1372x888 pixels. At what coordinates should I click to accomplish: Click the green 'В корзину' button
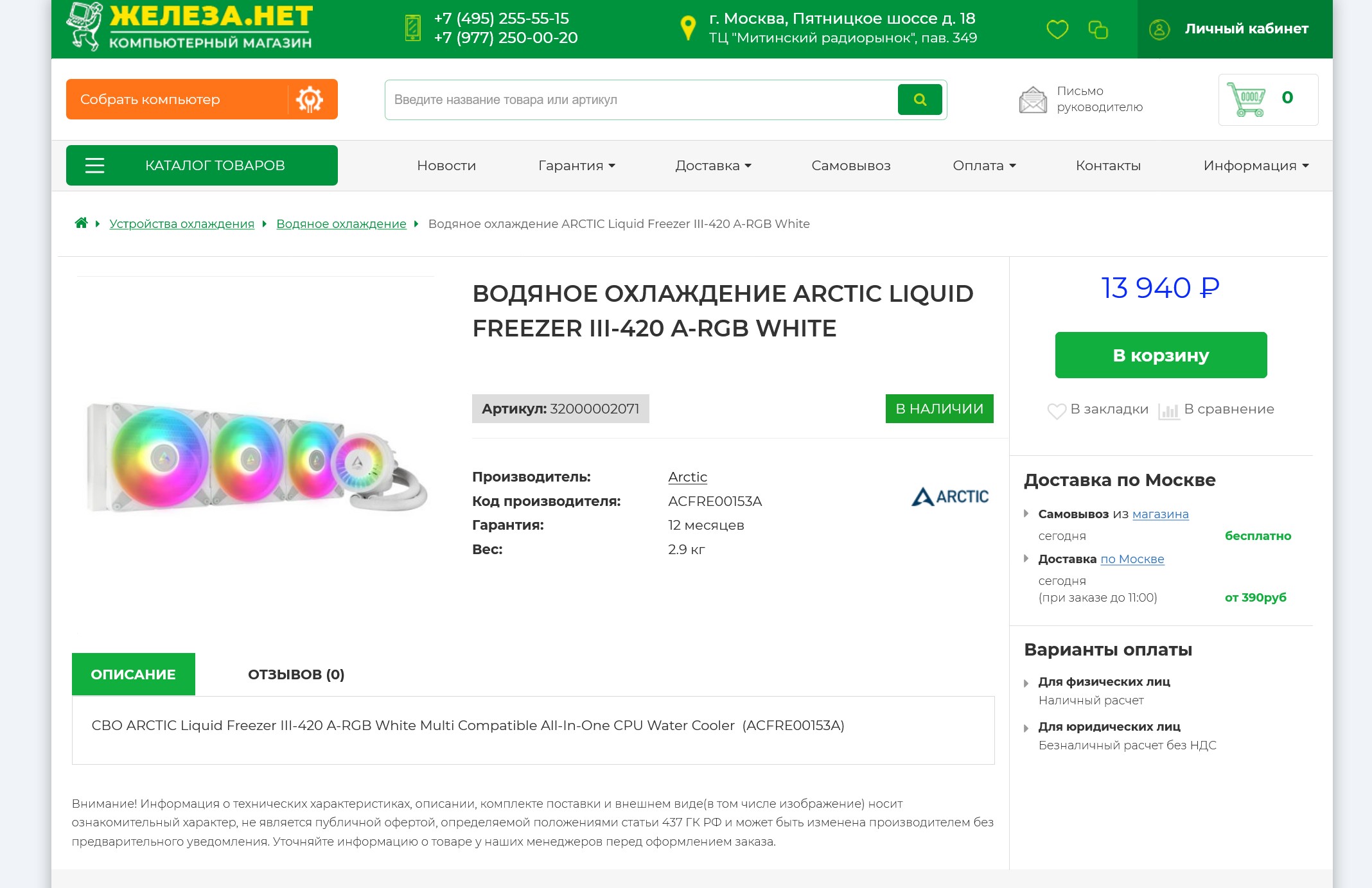[1161, 355]
